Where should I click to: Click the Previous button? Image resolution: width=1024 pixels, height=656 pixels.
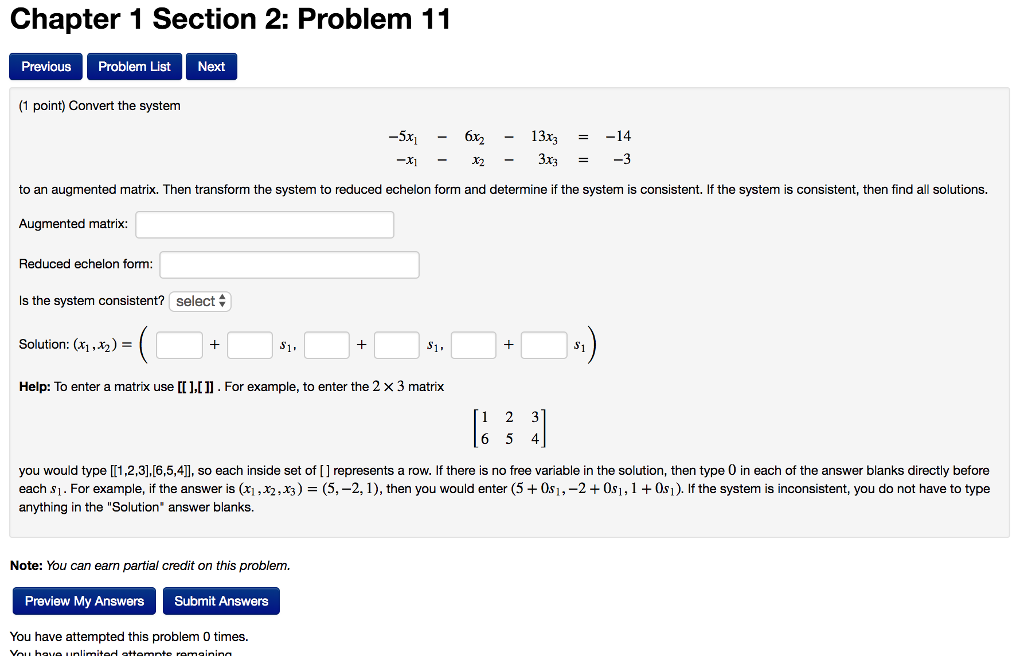coord(45,66)
